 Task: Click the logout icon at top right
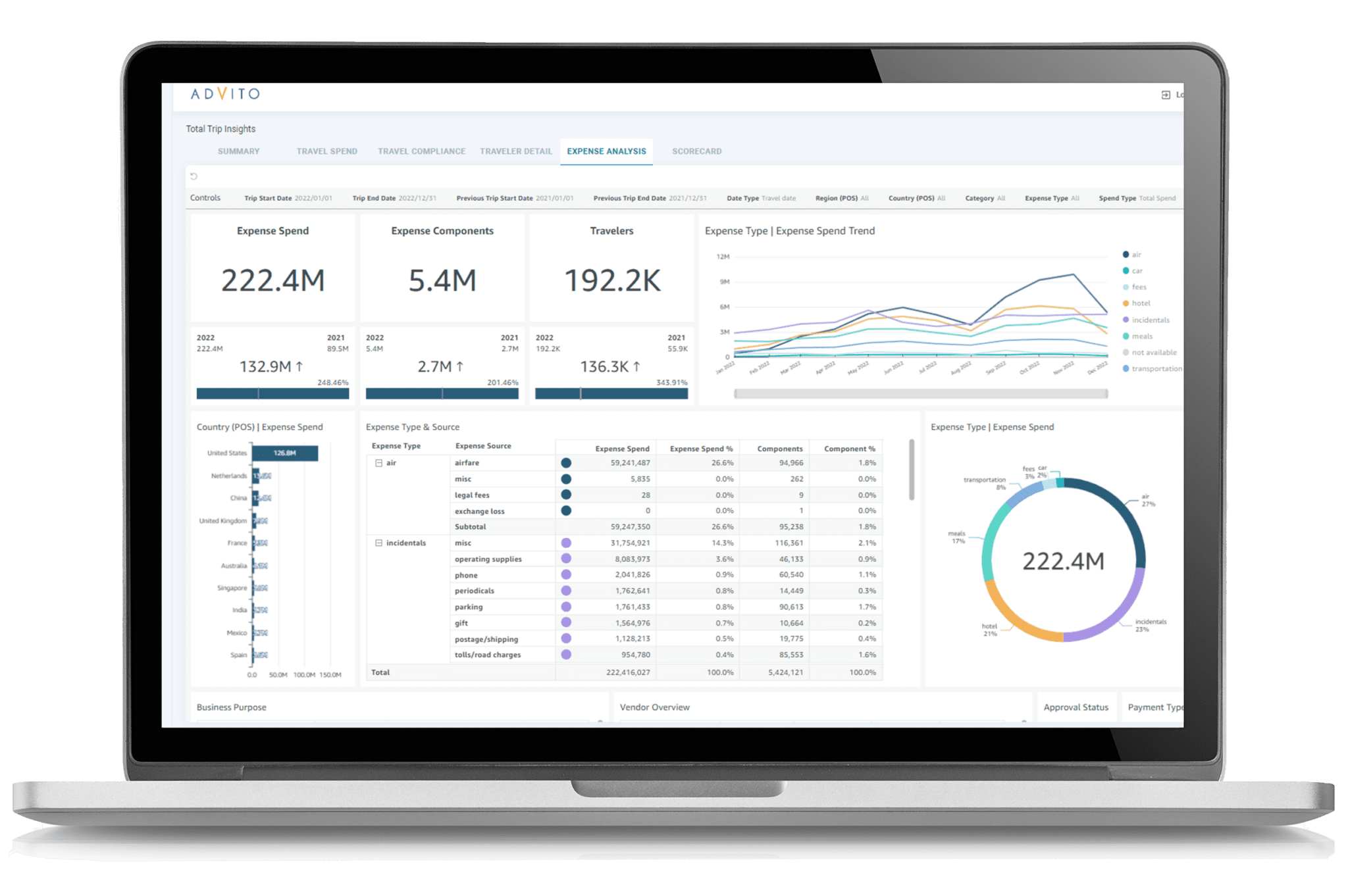[1166, 95]
